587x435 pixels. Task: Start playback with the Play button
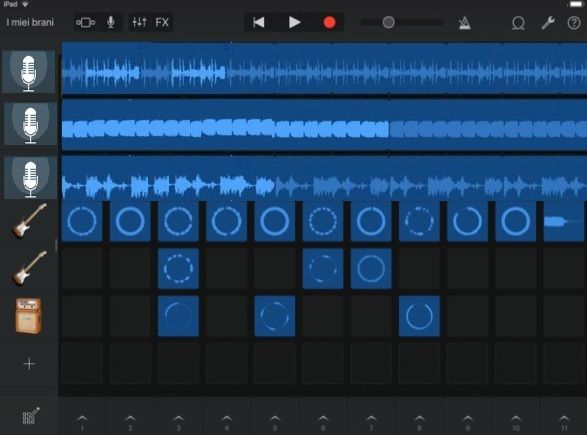click(294, 22)
